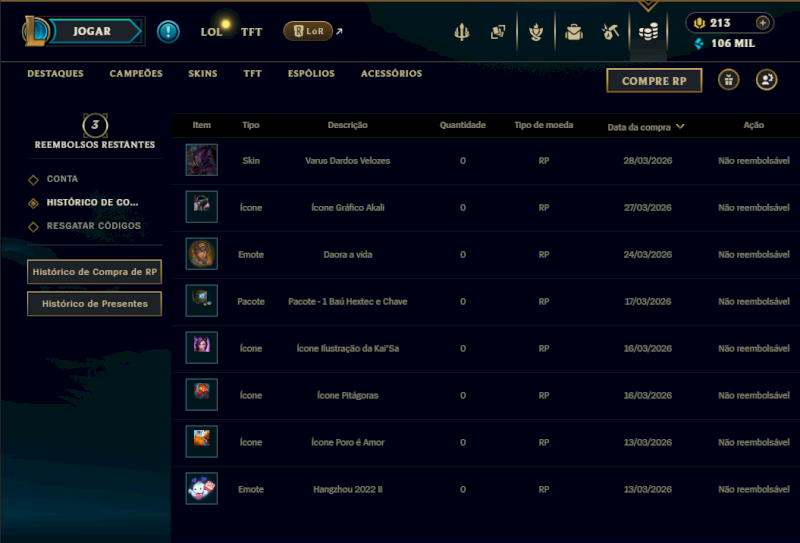
Task: Click the Ação column header
Action: coord(754,125)
